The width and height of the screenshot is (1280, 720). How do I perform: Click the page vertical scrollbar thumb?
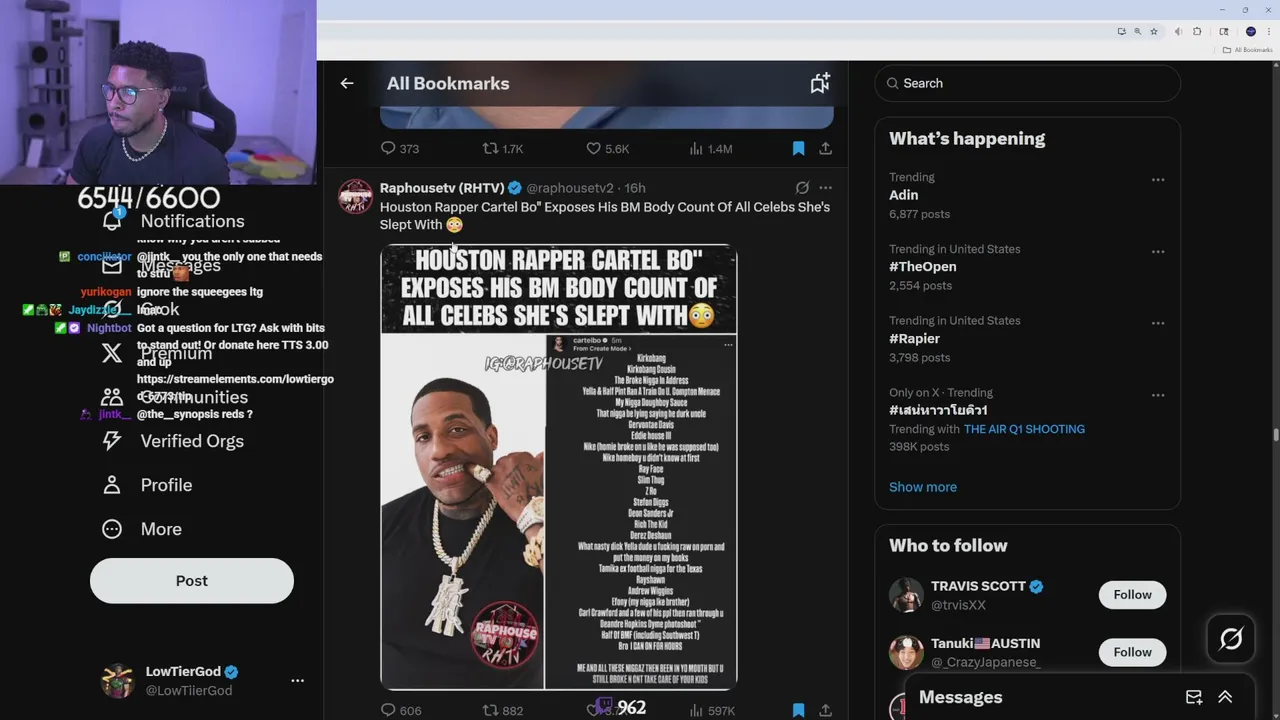coord(1275,434)
